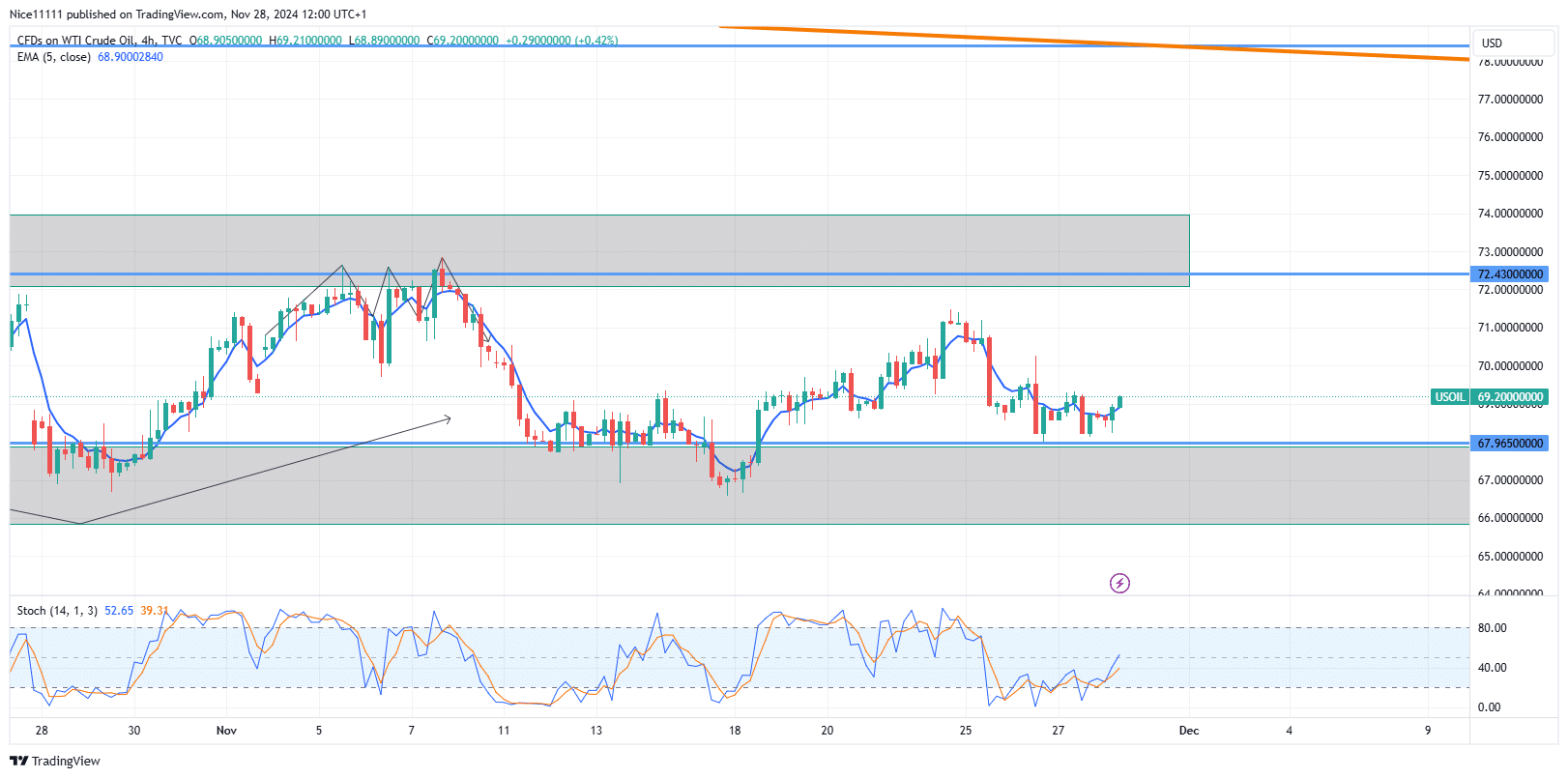Click the 0.00 stochastic axis label
Screen dimensions: 1568x778
tap(1490, 707)
